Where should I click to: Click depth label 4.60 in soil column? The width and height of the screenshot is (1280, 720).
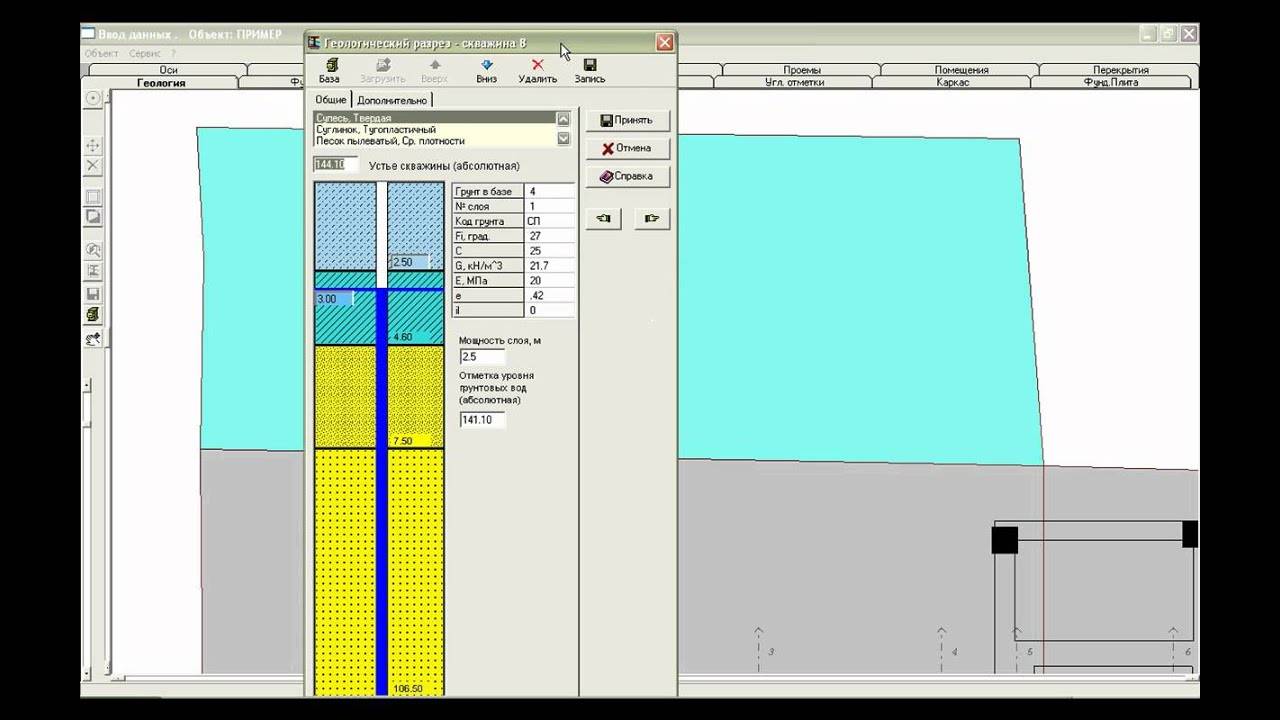(404, 338)
